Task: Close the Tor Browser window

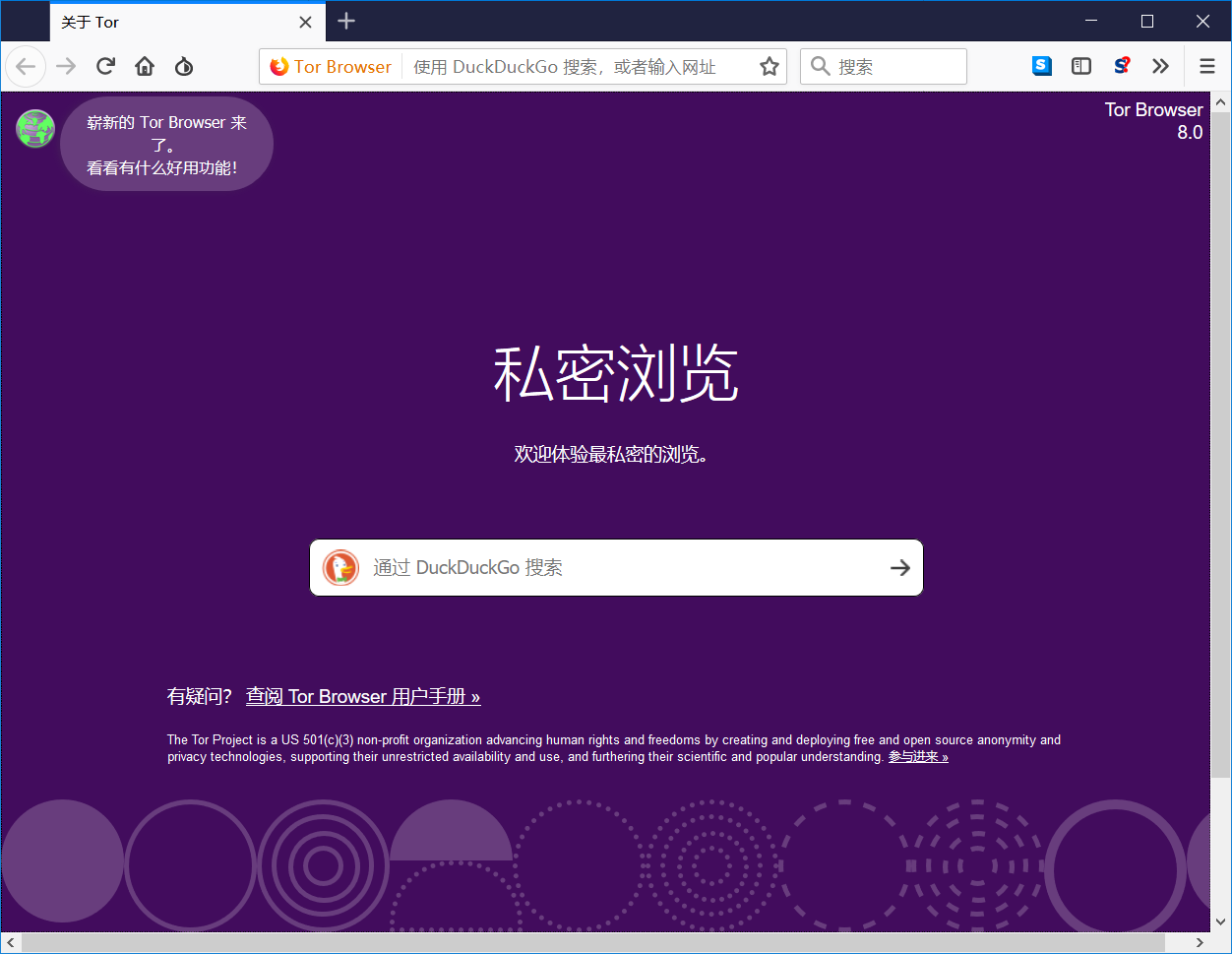Action: pyautogui.click(x=1202, y=21)
